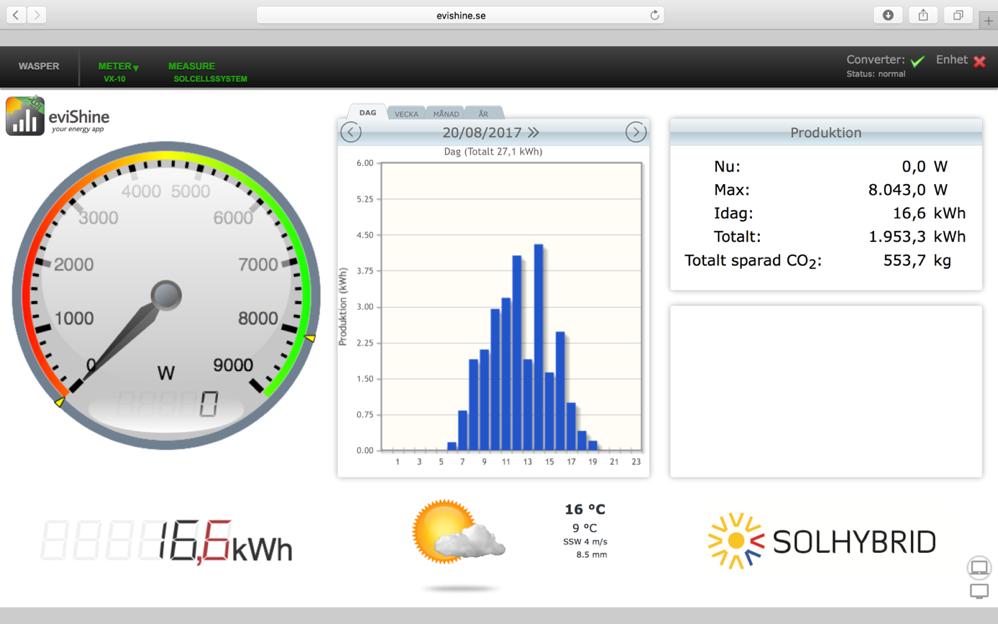
Task: Switch to the ÅR tab
Action: (x=484, y=113)
